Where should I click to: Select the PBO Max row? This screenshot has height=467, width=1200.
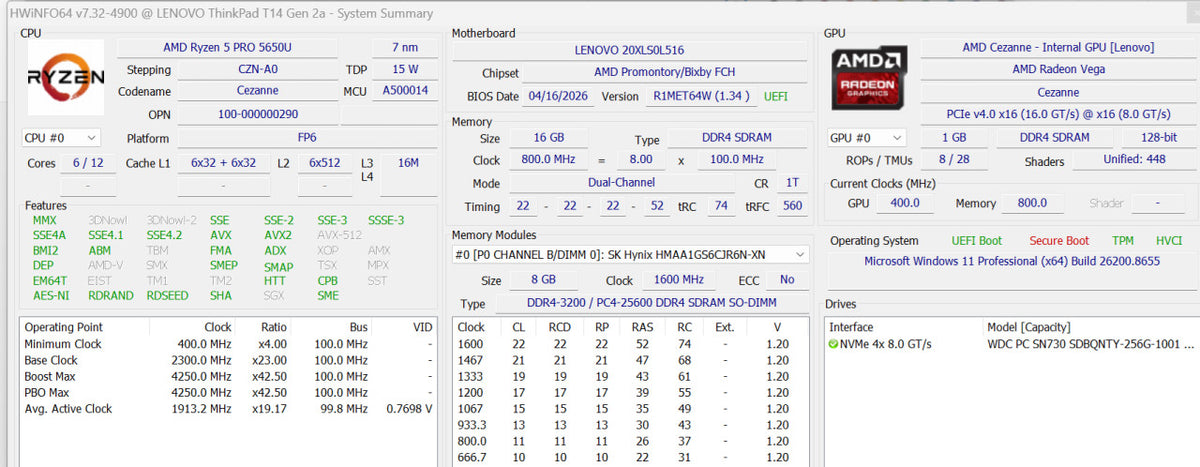pyautogui.click(x=229, y=392)
